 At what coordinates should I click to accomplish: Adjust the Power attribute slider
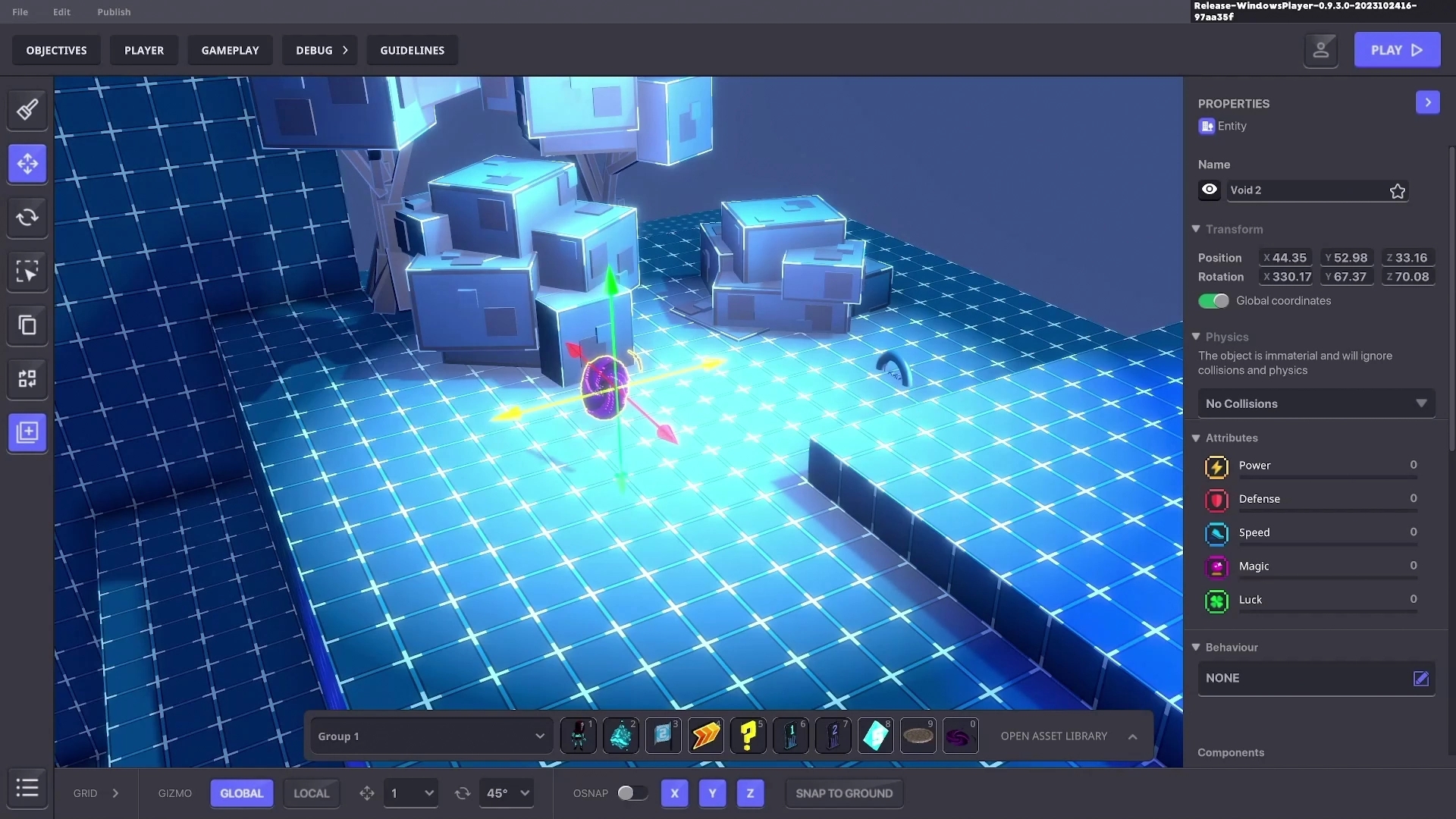click(1327, 478)
